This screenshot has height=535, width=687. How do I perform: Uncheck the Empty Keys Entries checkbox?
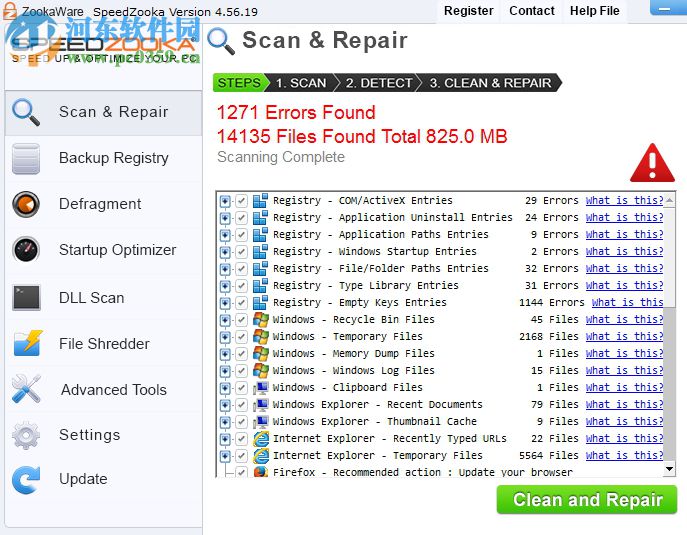pos(241,303)
